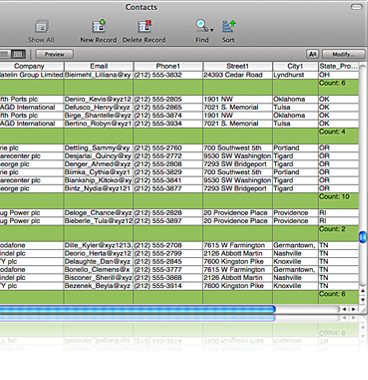The width and height of the screenshot is (368, 380).
Task: Click the horizontal scrollbar blue thumb
Action: click(x=137, y=309)
